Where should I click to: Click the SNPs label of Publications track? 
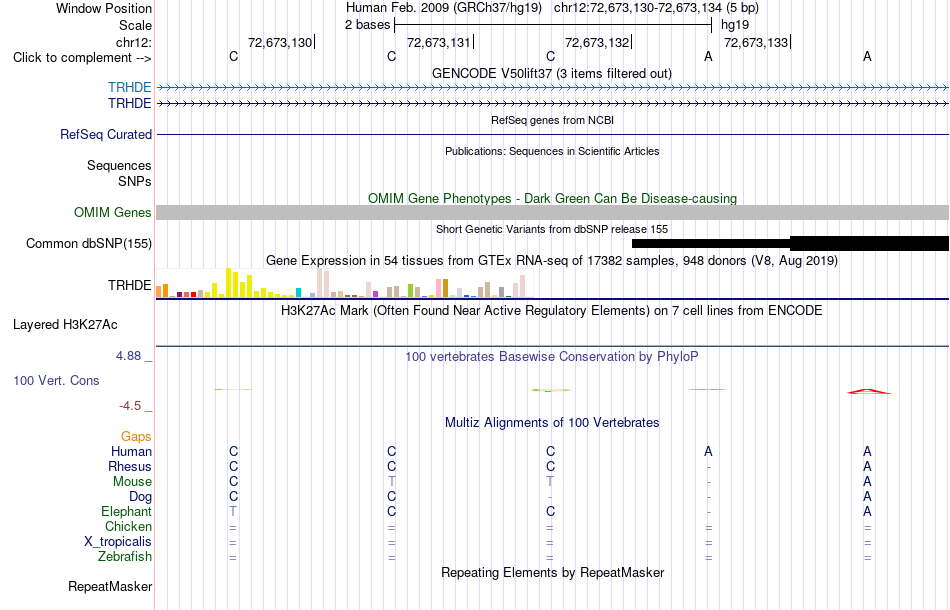click(x=135, y=181)
